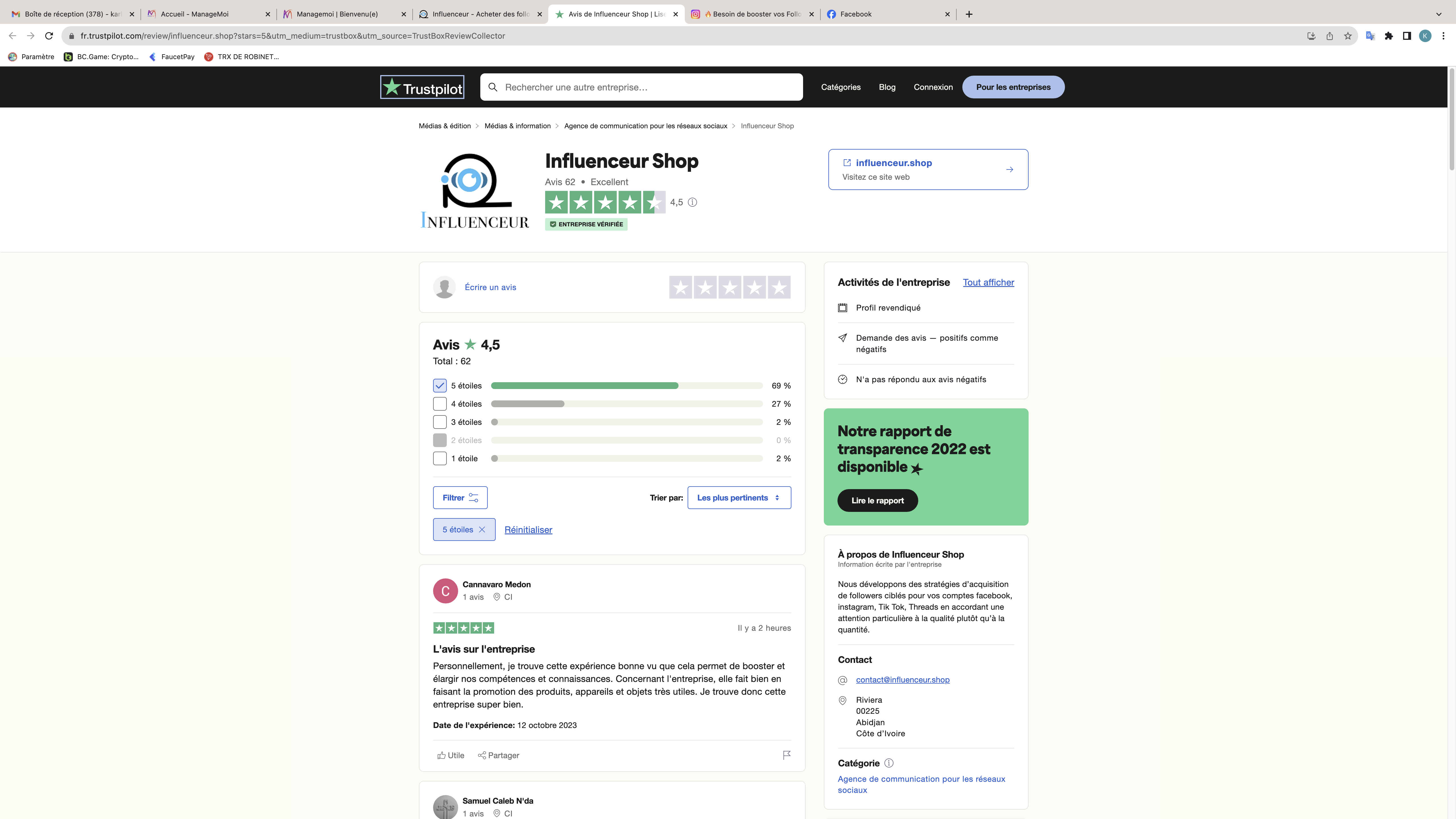Check the 1 étoile checkbox
This screenshot has width=1456, height=819.
[440, 458]
